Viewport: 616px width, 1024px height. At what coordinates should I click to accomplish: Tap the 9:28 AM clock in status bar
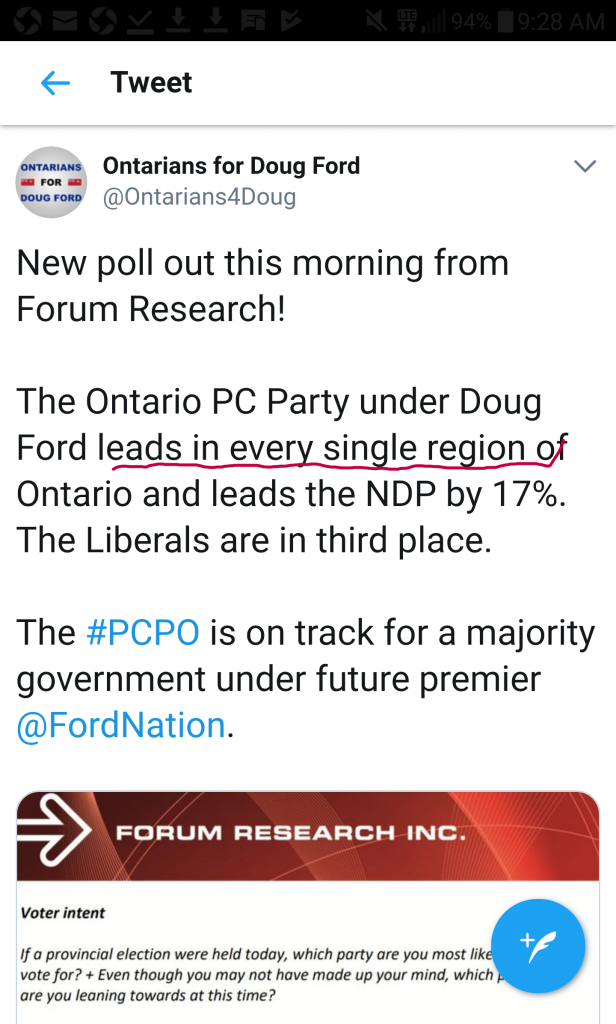pyautogui.click(x=562, y=20)
